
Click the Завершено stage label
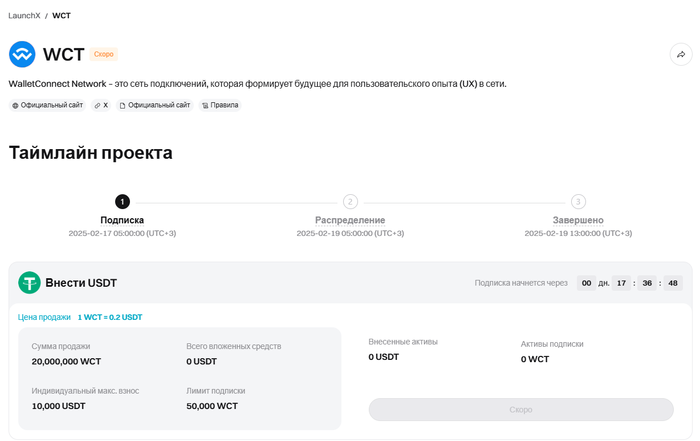(x=578, y=220)
